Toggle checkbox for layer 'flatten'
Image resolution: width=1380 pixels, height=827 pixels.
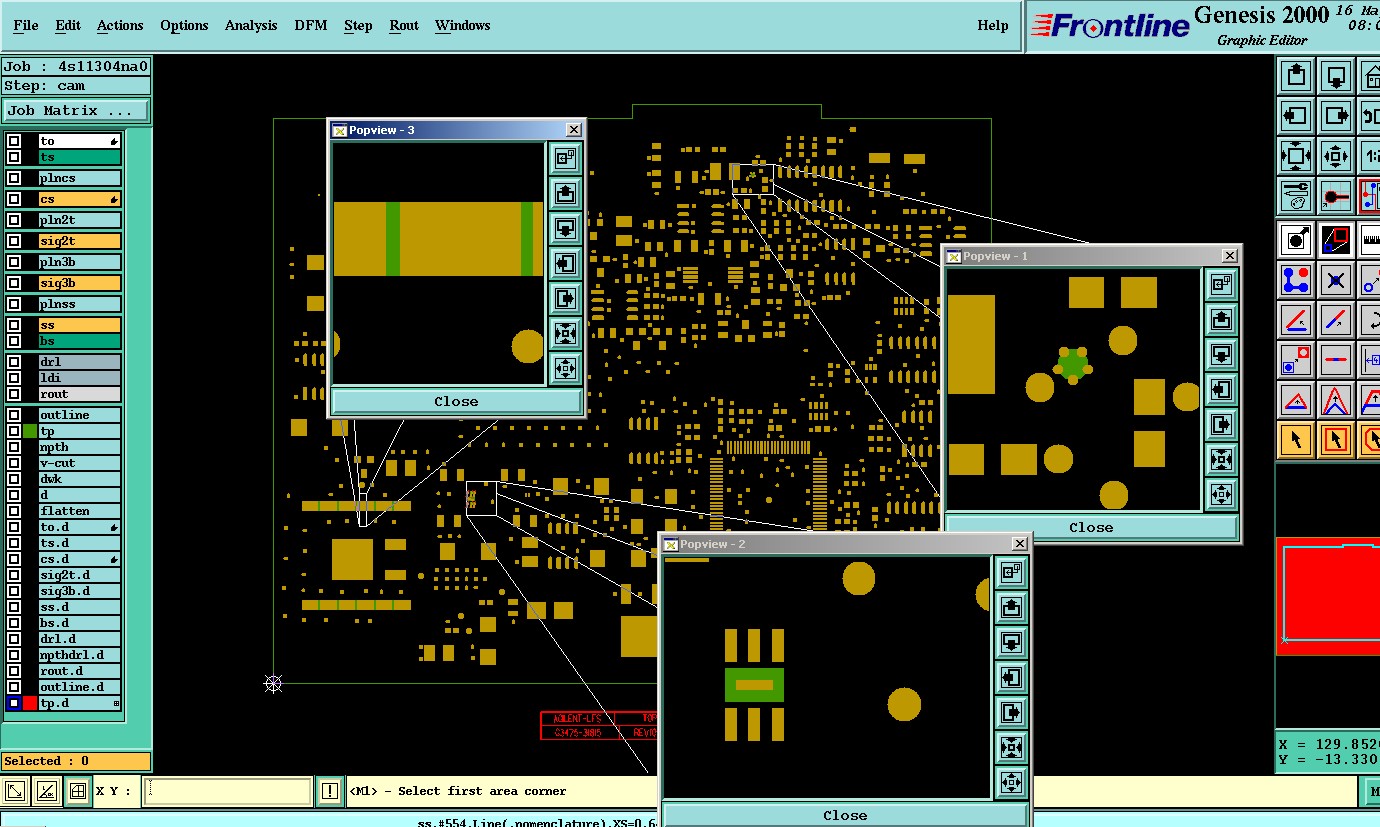tap(14, 511)
